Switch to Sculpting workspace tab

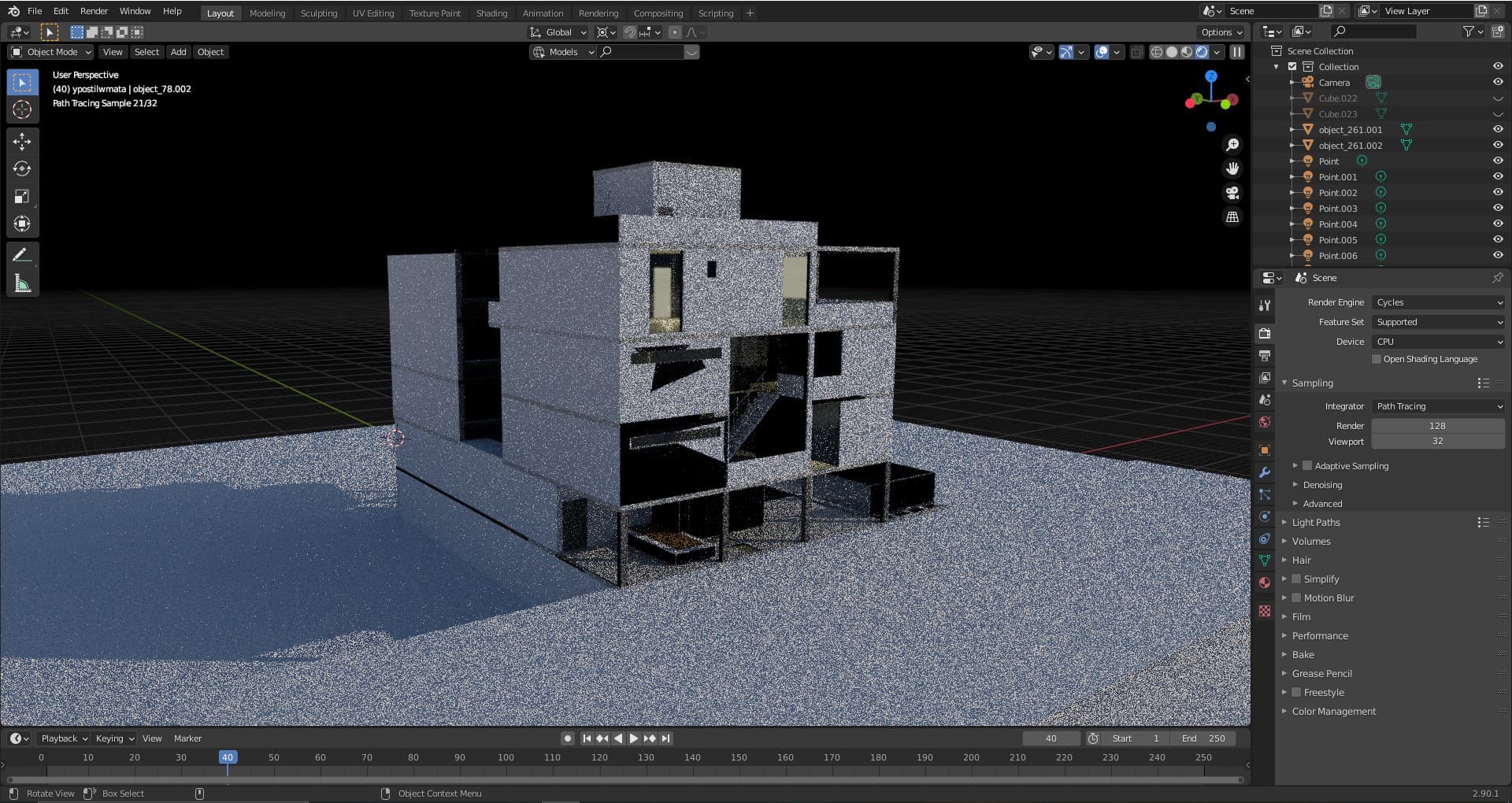[x=319, y=13]
